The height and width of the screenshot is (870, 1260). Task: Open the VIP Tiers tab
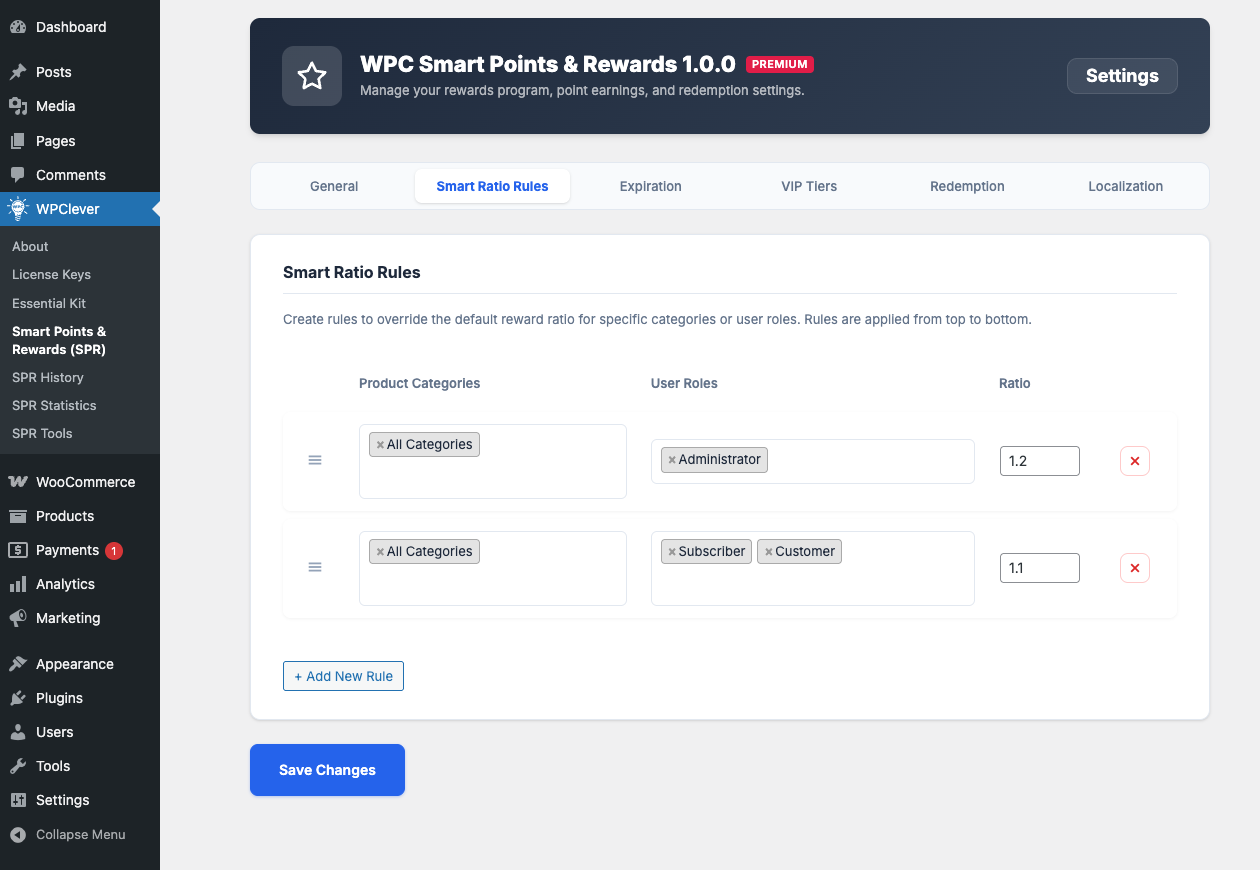[809, 186]
